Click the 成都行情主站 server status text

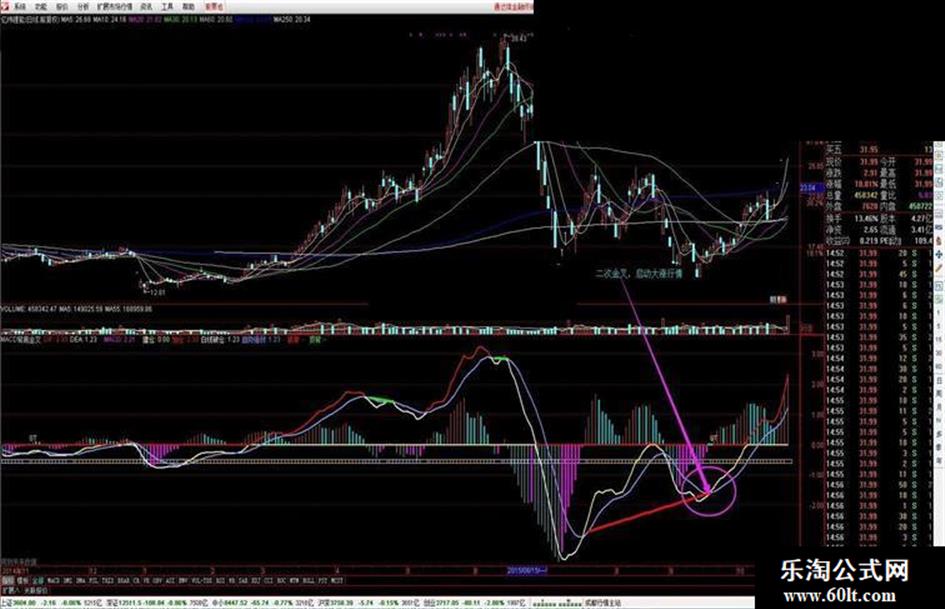[x=603, y=602]
